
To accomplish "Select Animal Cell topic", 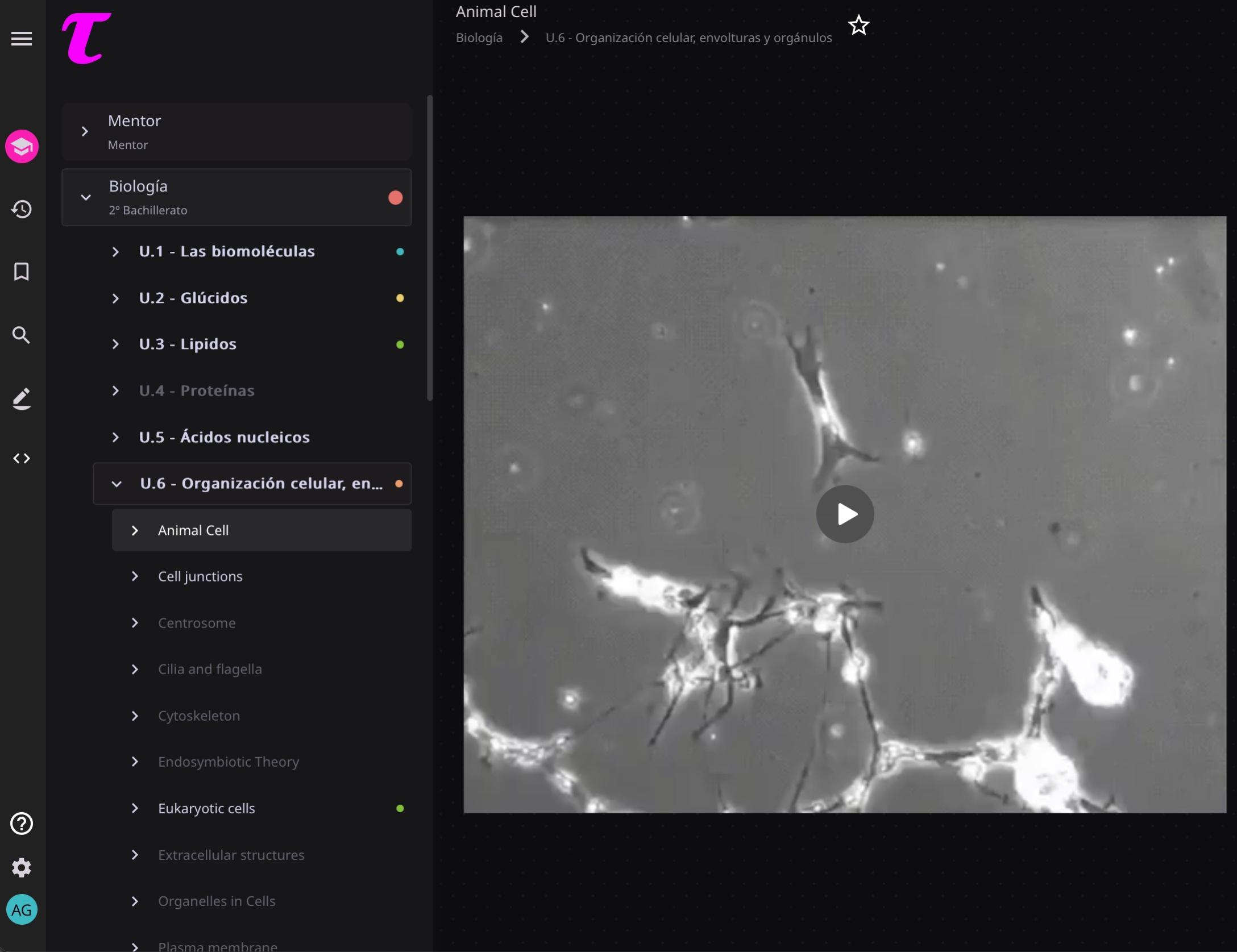I will pos(193,530).
